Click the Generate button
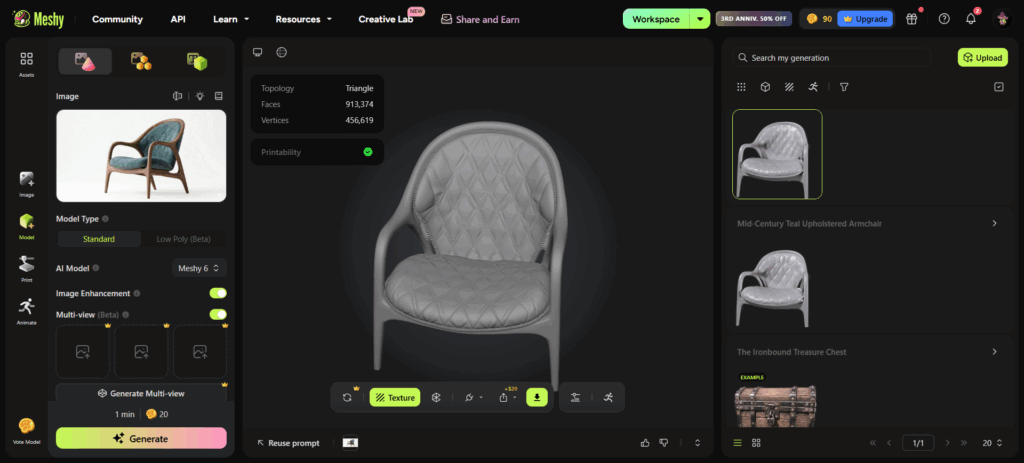 [x=141, y=439]
